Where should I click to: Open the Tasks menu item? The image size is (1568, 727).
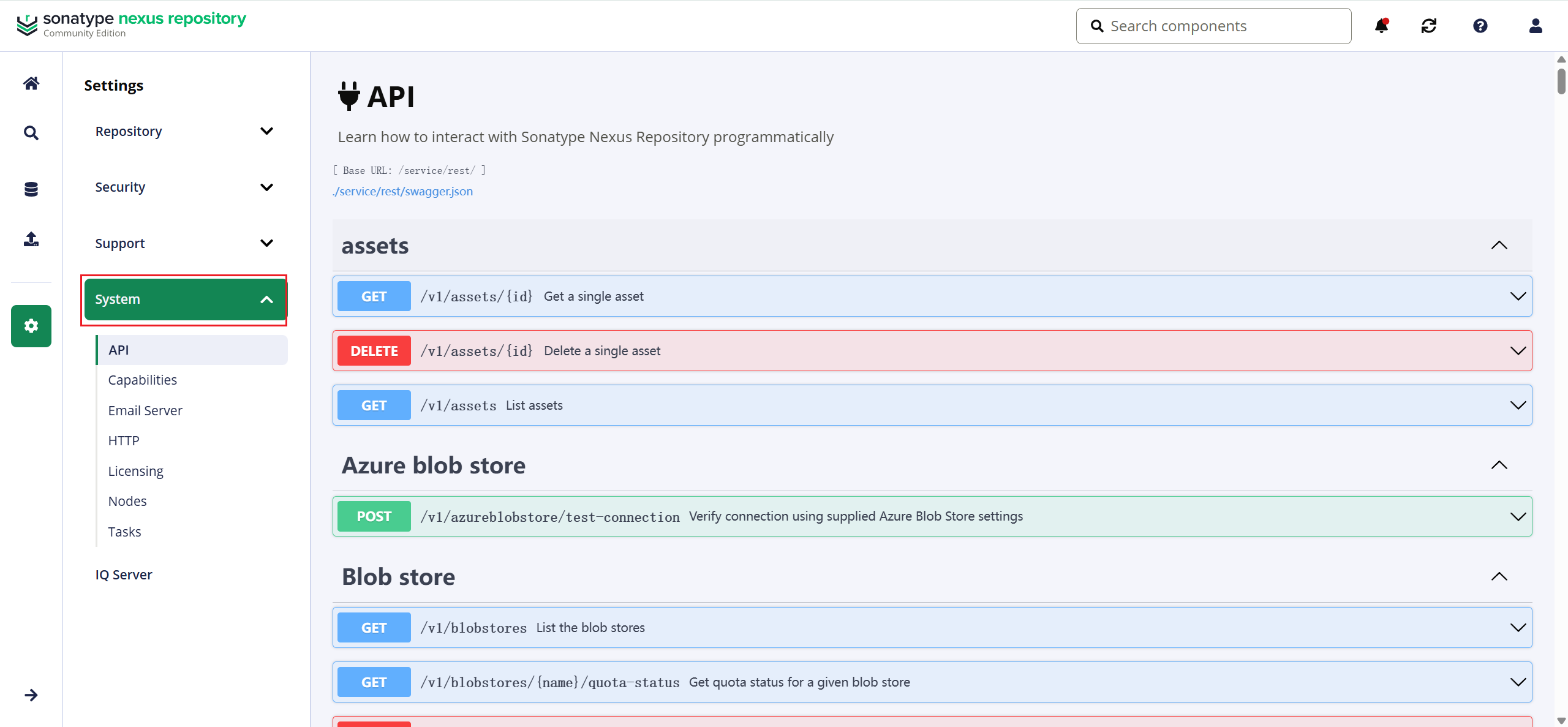click(x=124, y=532)
